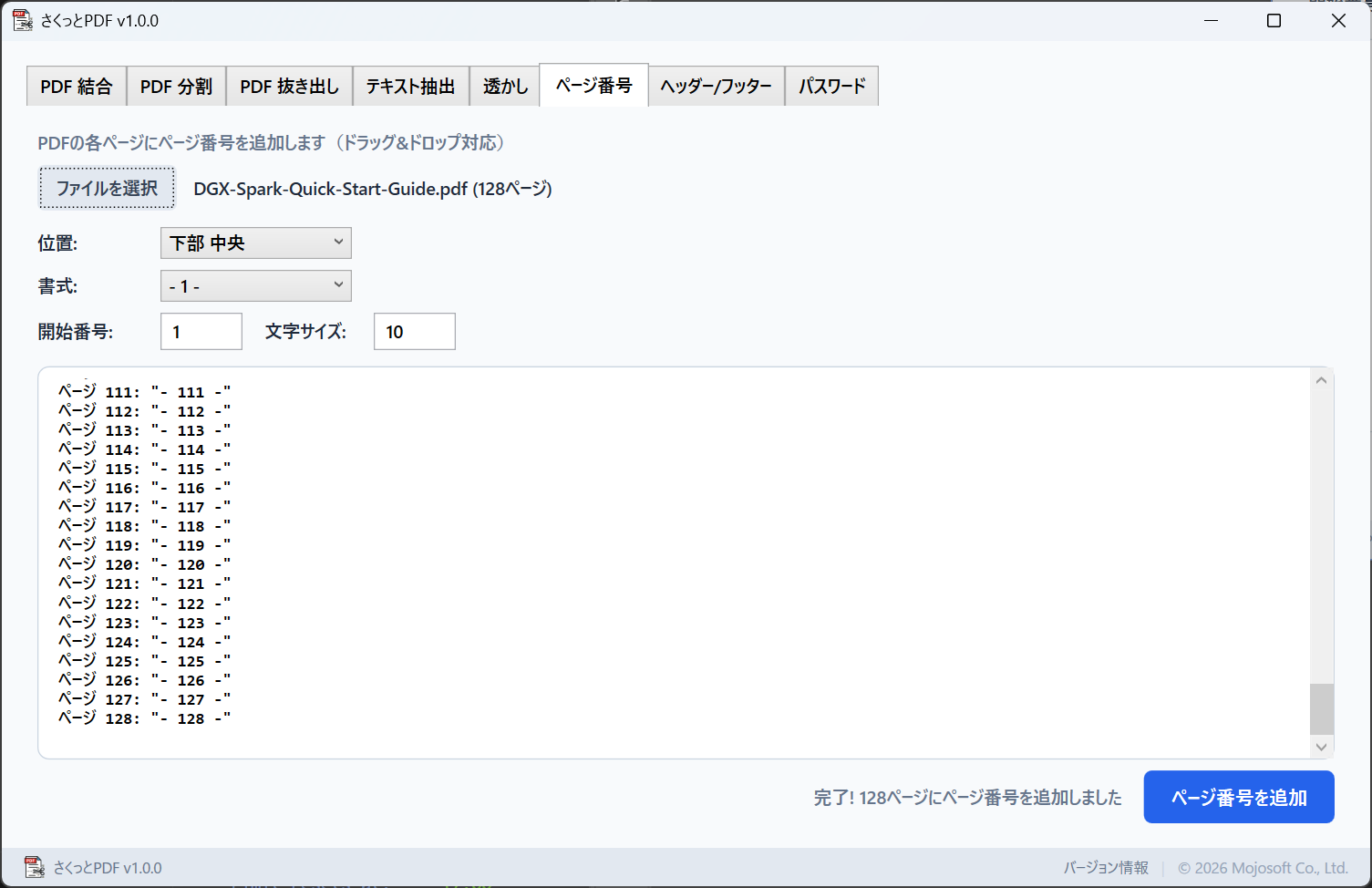Open the パスワード tab
The image size is (1372, 888).
tap(831, 87)
